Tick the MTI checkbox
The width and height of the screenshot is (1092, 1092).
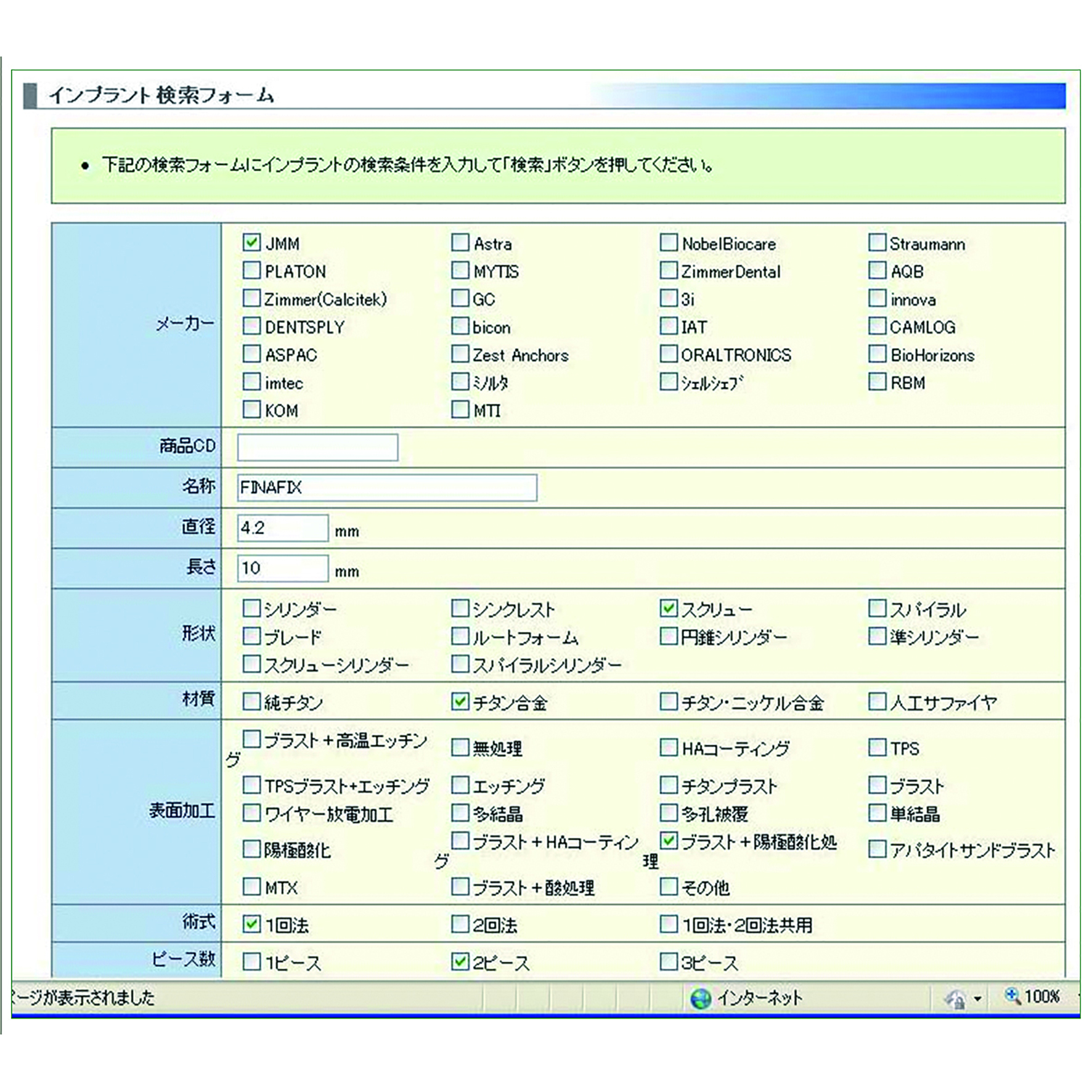460,410
